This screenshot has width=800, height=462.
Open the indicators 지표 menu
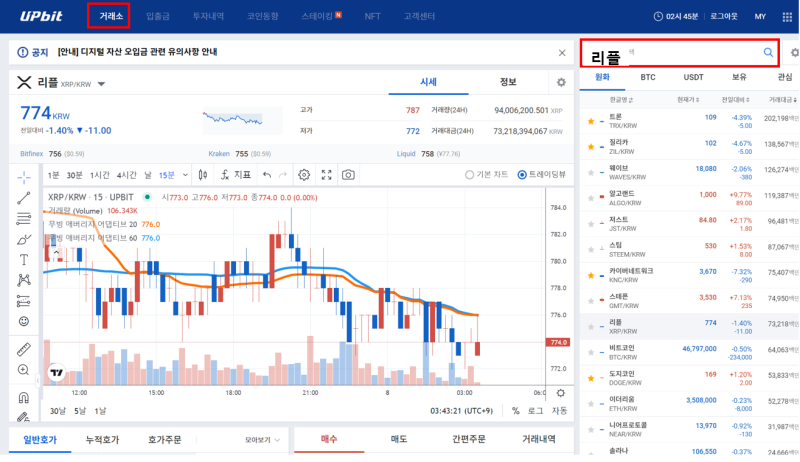coord(236,175)
